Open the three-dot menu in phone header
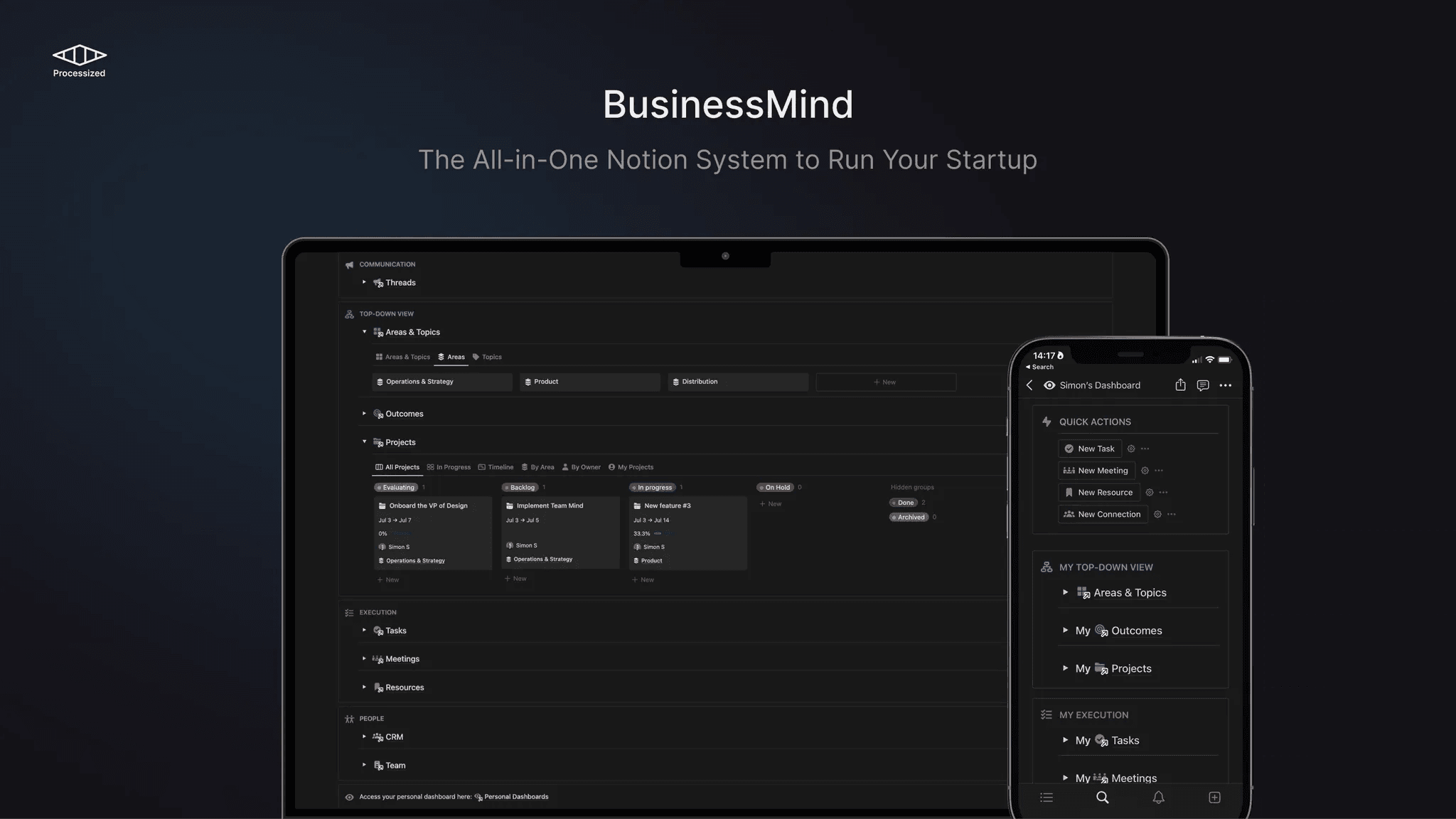 [1225, 385]
